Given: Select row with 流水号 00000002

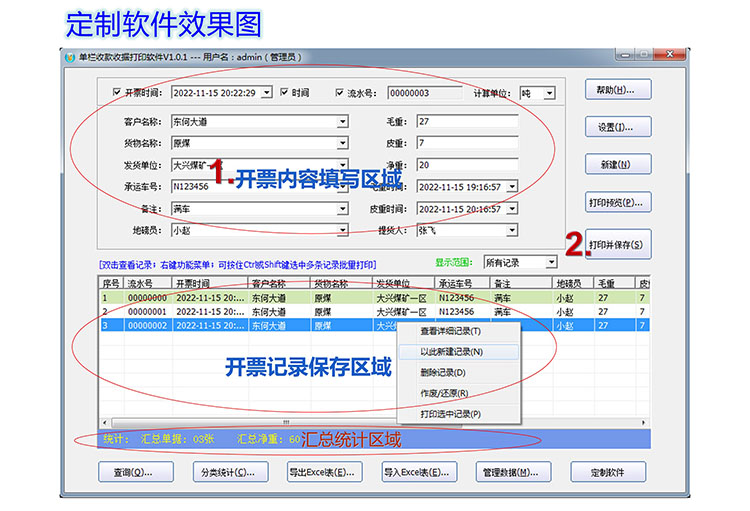Looking at the screenshot, I should point(374,325).
